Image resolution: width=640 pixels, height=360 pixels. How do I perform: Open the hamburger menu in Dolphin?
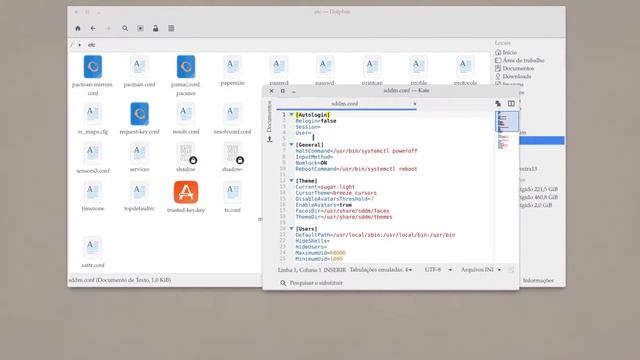[171, 28]
